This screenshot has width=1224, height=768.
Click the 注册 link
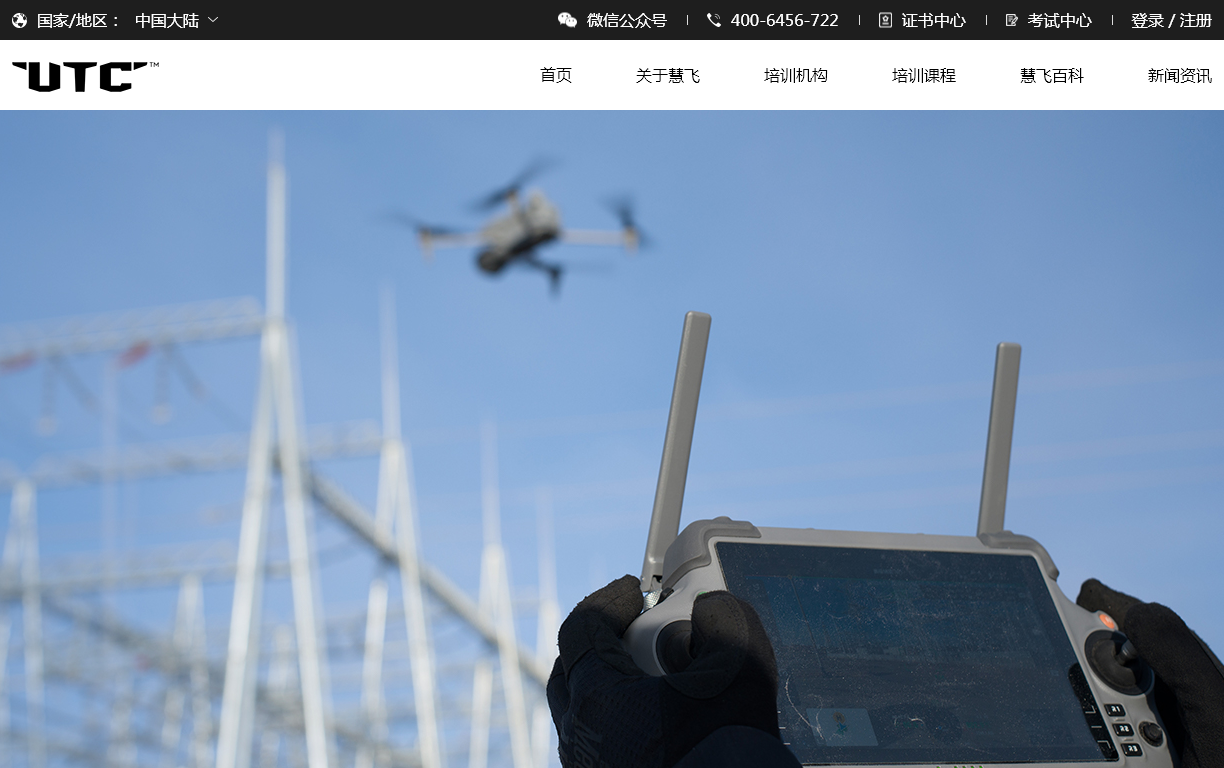click(x=1196, y=20)
